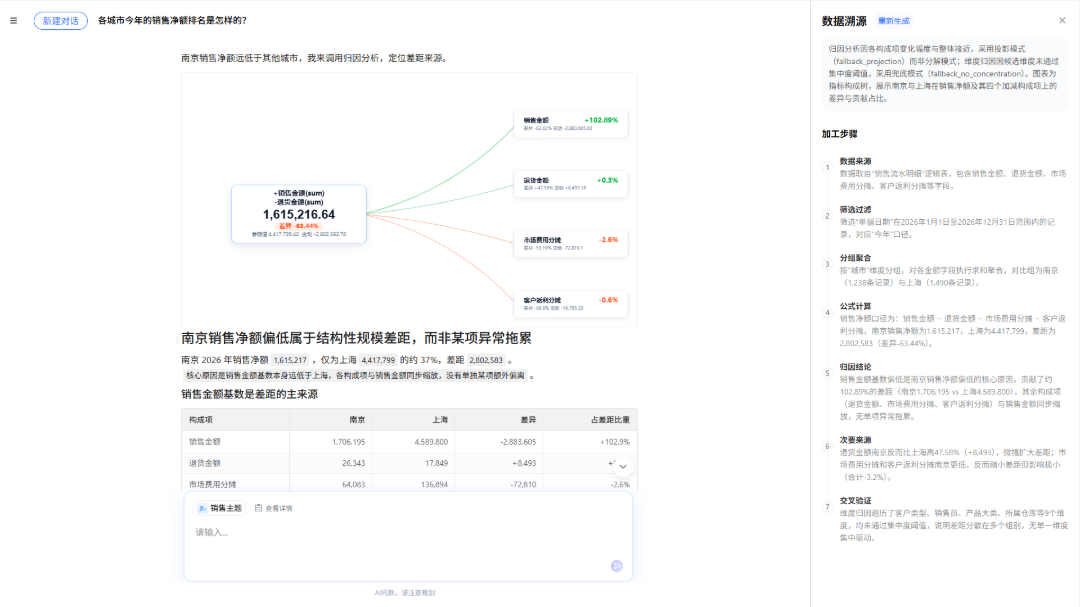Screen dimensions: 1080x607
Task: Select the 市场费用分摊 -2.6% node card
Action: (571, 243)
